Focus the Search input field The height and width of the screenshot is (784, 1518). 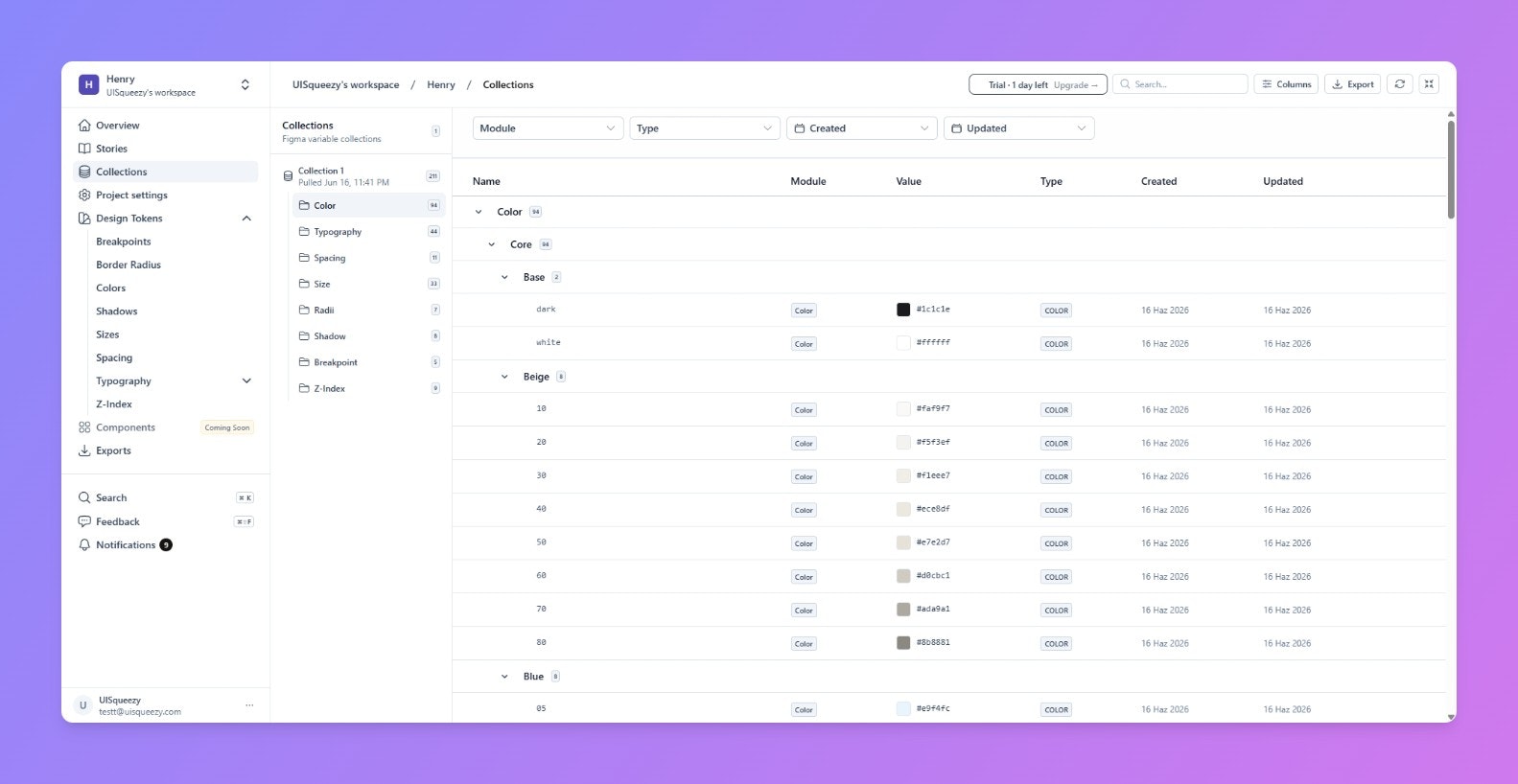pos(1180,84)
